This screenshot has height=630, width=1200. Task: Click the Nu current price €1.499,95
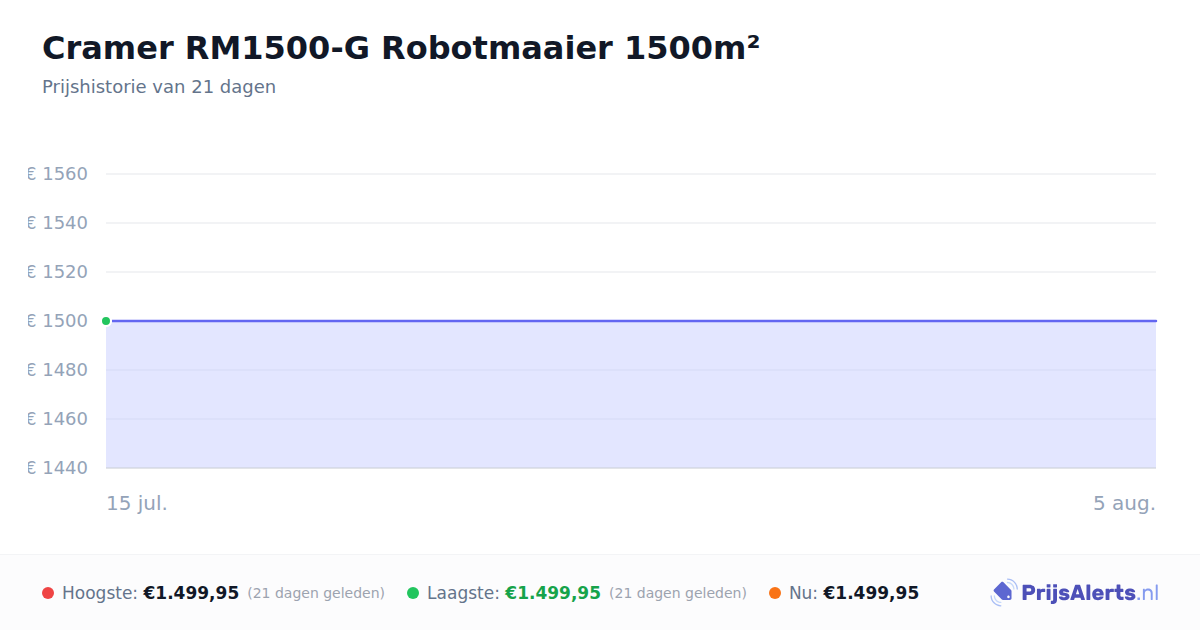coord(871,593)
